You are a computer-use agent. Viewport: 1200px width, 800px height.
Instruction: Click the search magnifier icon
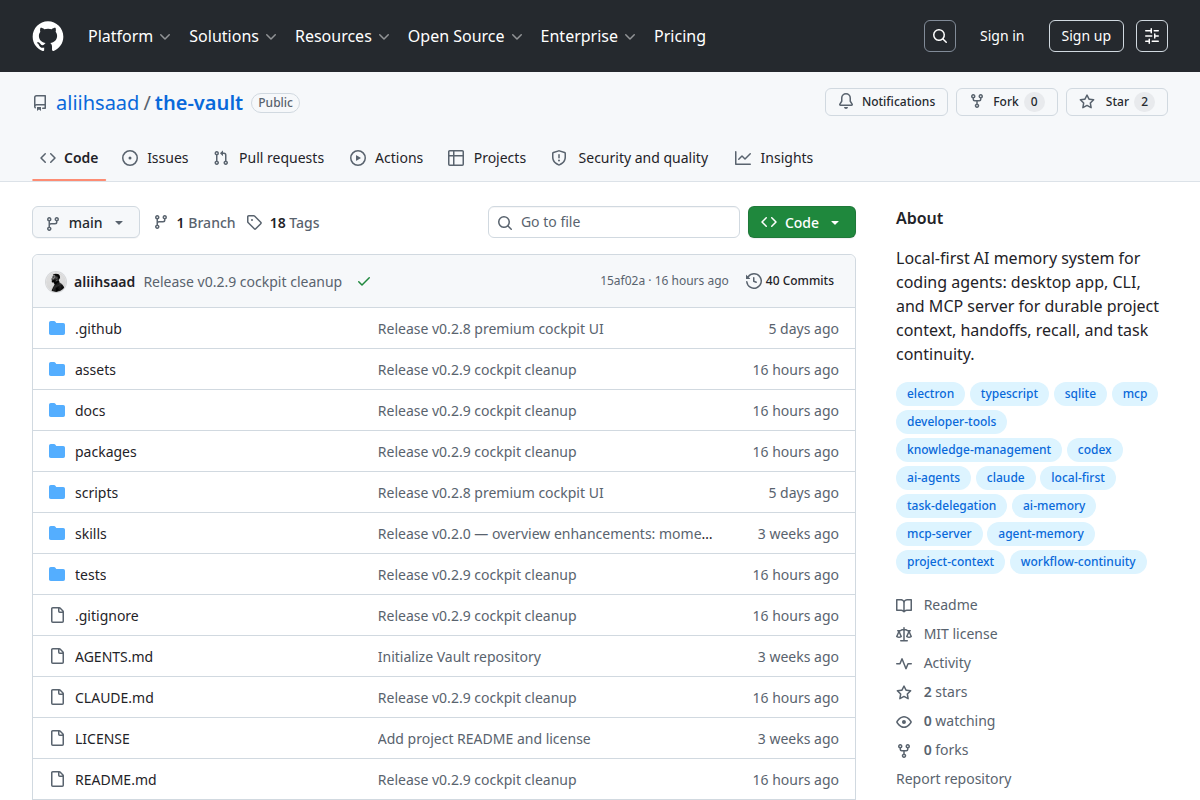click(939, 36)
